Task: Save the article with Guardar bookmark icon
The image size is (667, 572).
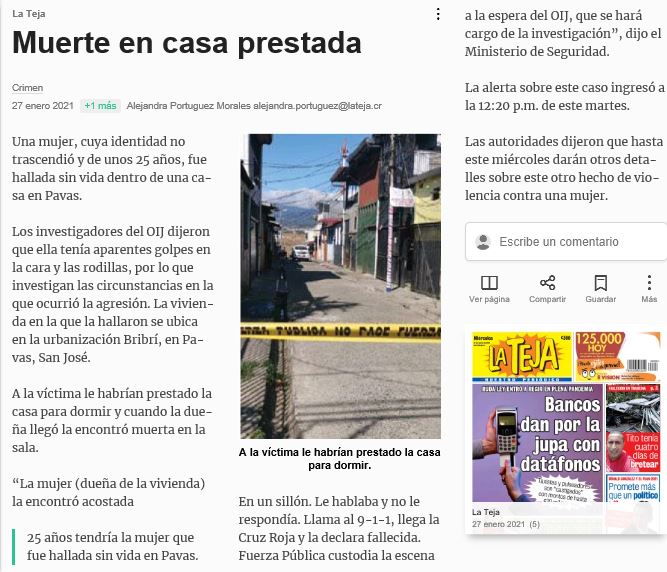Action: [601, 283]
